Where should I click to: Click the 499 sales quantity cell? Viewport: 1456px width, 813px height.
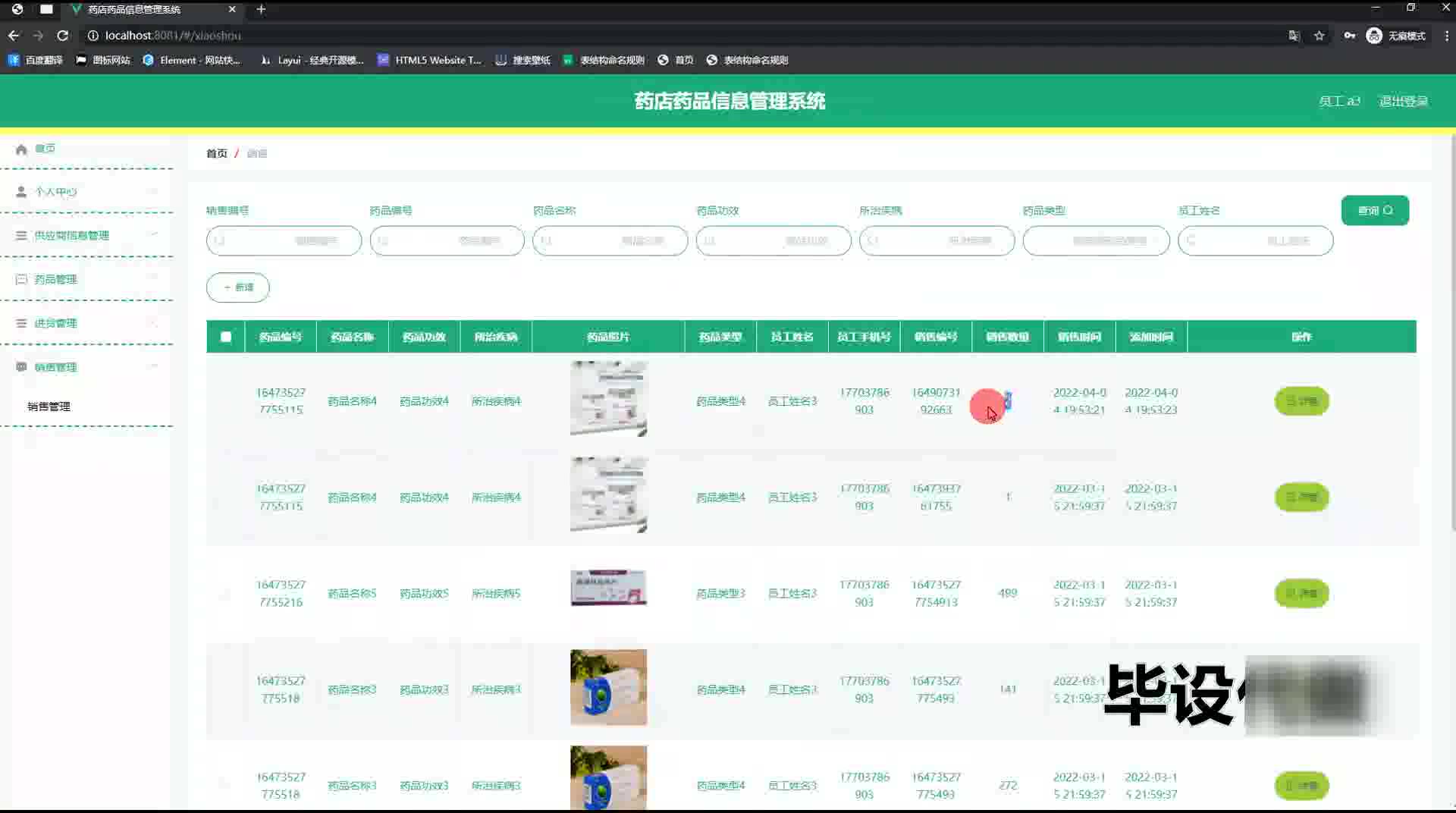[1008, 593]
